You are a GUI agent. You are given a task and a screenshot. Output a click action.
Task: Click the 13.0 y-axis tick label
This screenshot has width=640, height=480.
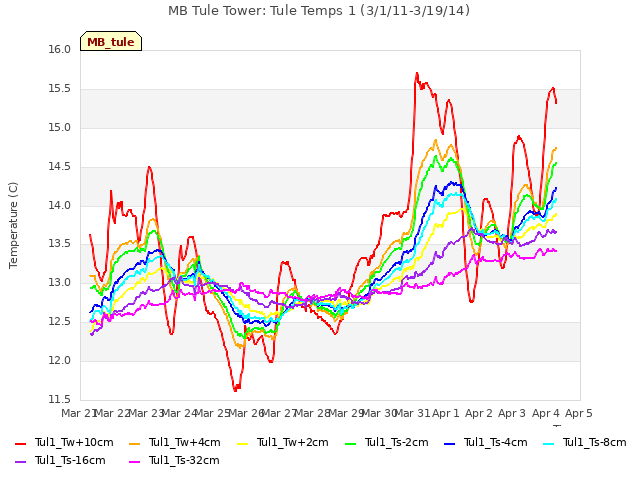point(60,283)
